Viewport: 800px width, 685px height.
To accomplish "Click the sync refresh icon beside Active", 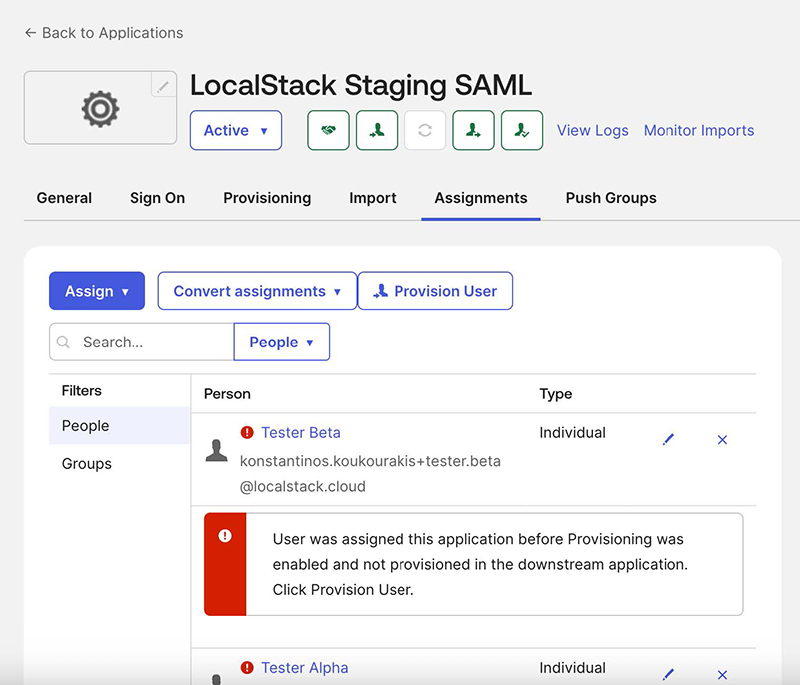I will click(x=425, y=130).
